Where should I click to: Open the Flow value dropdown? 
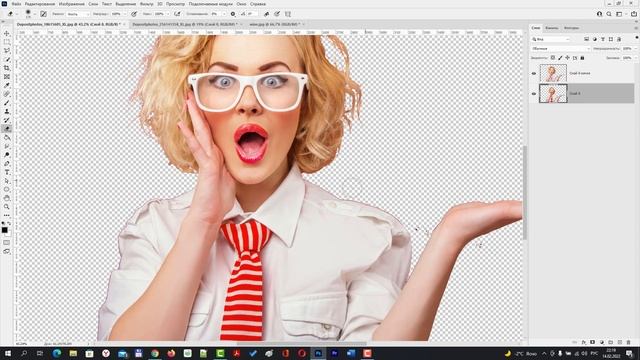pyautogui.click(x=167, y=14)
